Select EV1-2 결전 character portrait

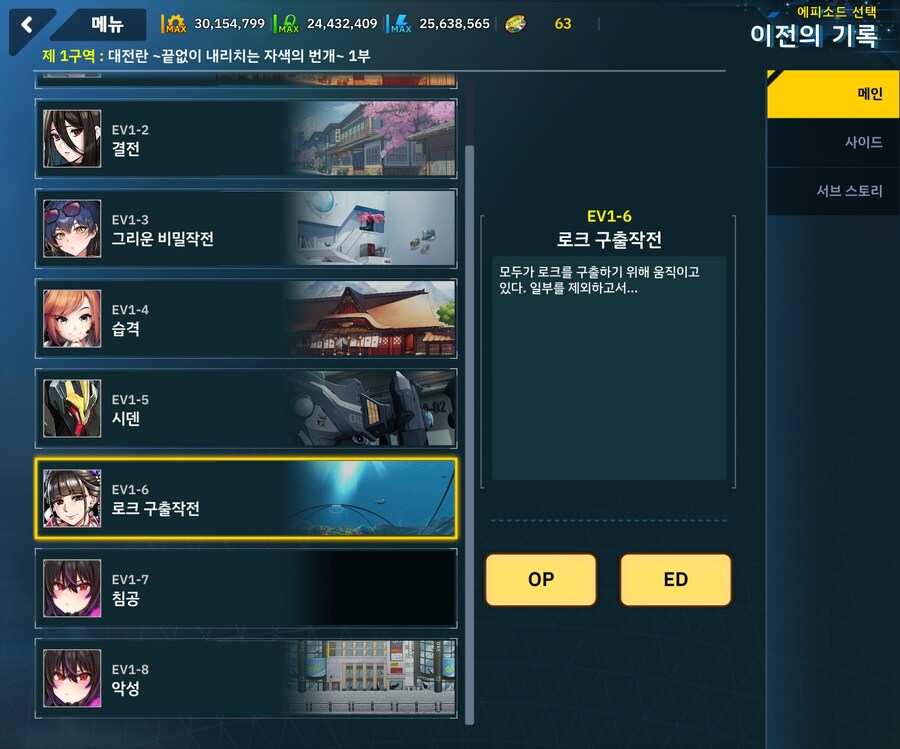tap(72, 139)
